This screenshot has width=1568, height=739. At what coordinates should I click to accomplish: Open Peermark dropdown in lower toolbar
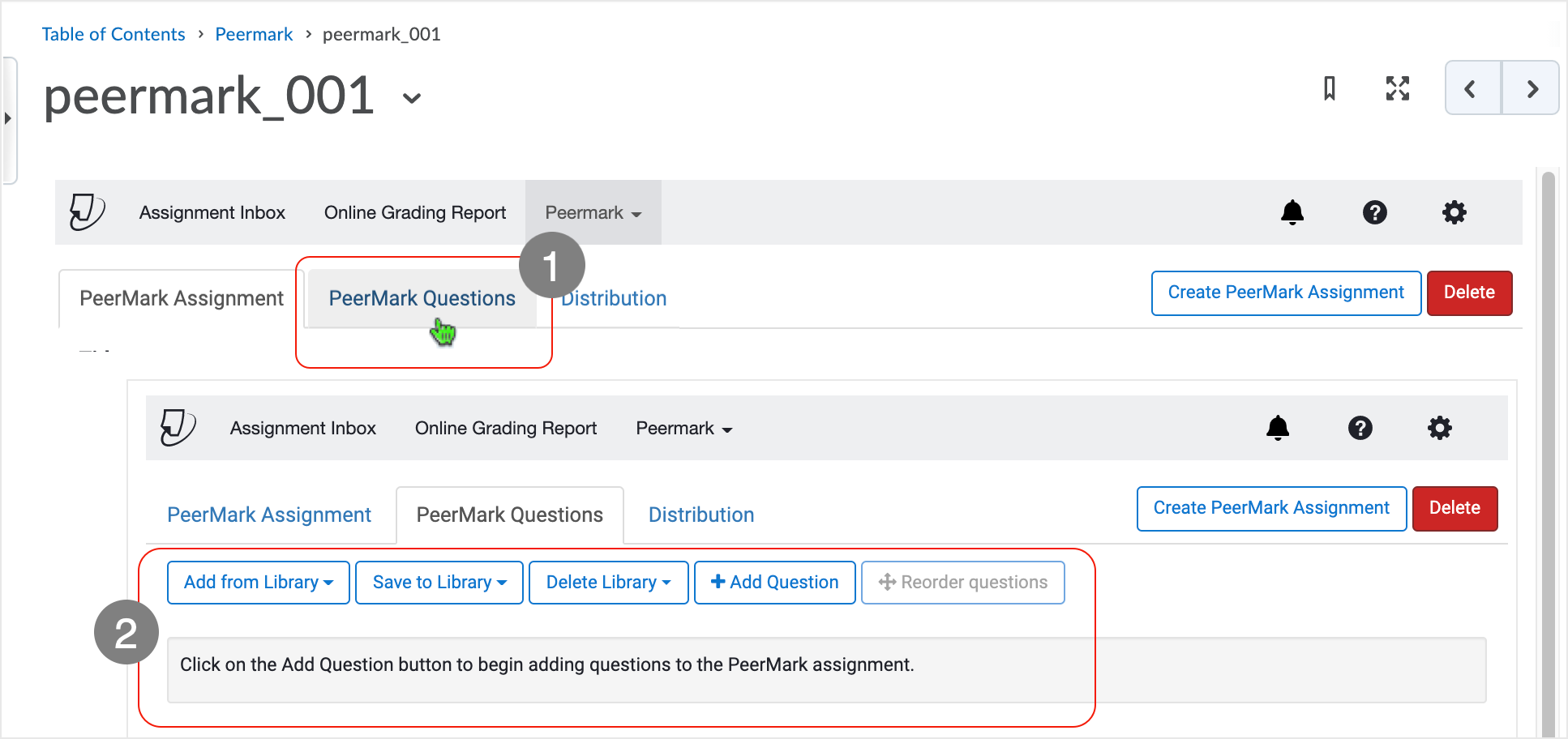point(684,428)
